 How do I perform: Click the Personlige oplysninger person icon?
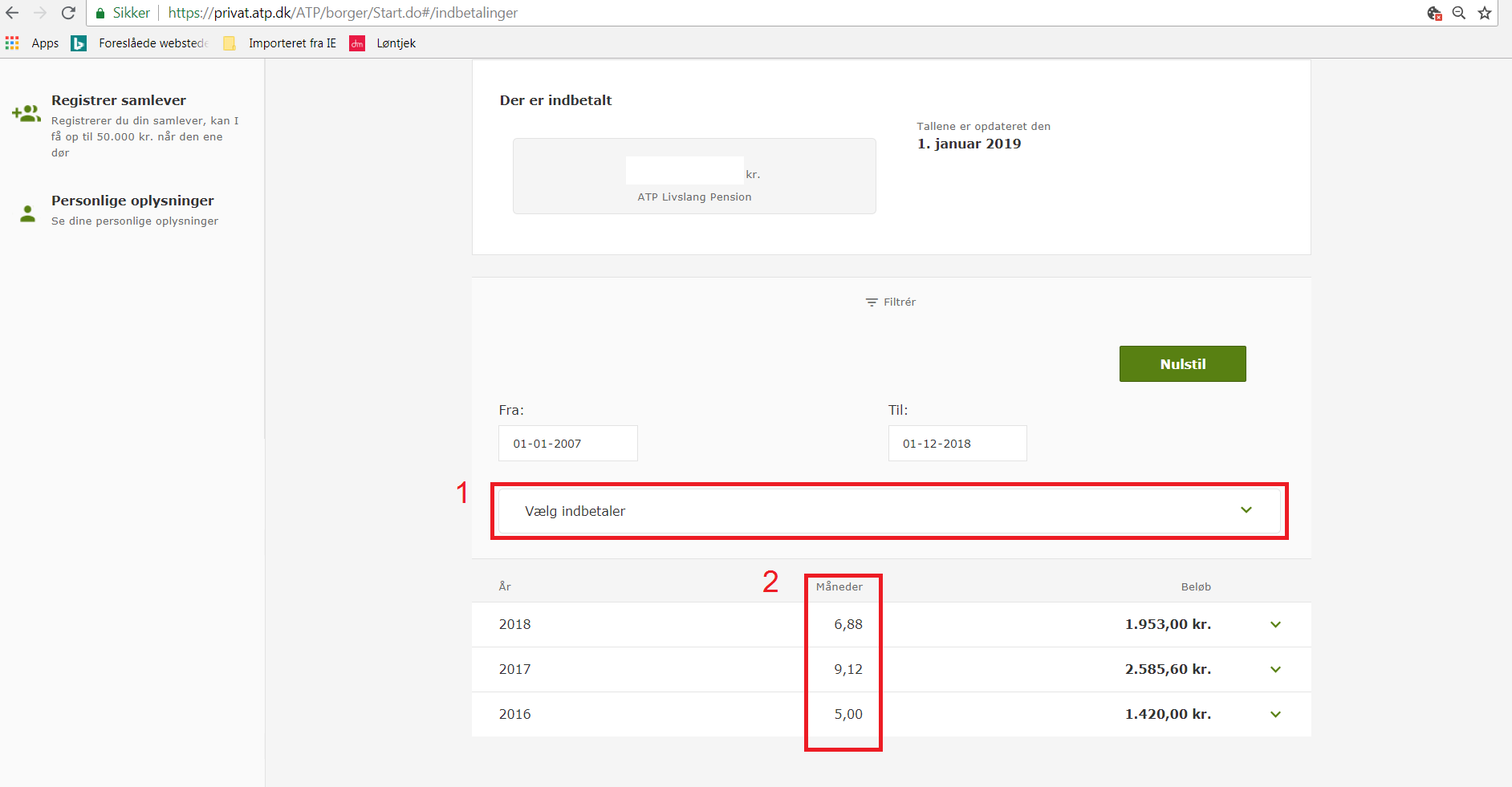click(28, 213)
